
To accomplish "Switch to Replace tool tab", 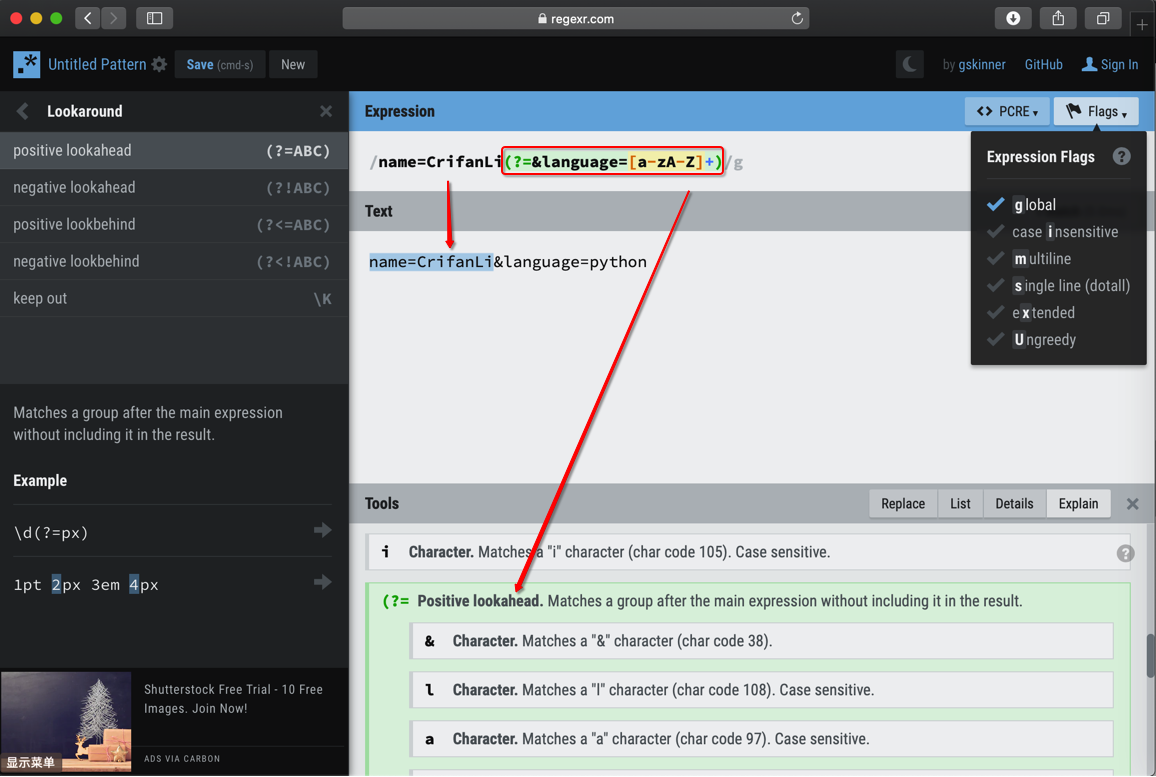I will (902, 504).
